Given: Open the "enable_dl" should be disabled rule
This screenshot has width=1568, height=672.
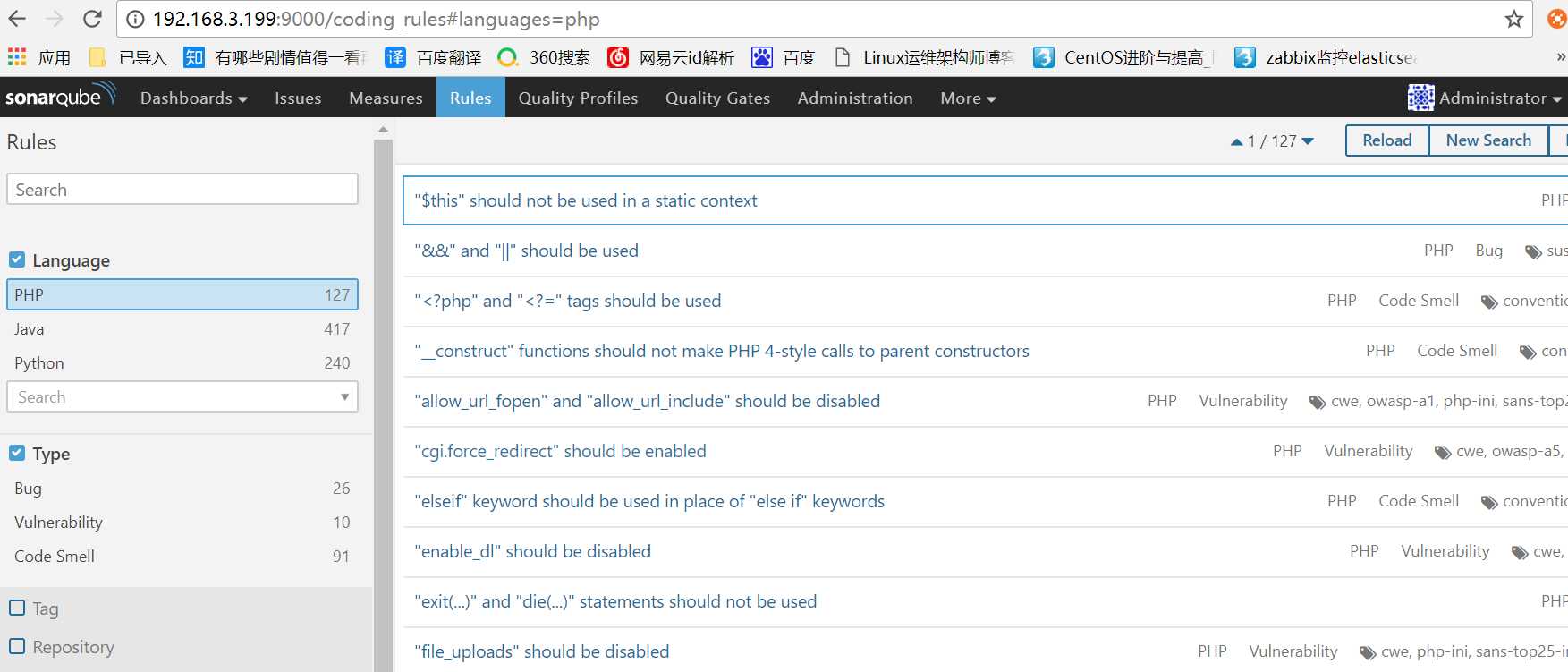Looking at the screenshot, I should (532, 551).
